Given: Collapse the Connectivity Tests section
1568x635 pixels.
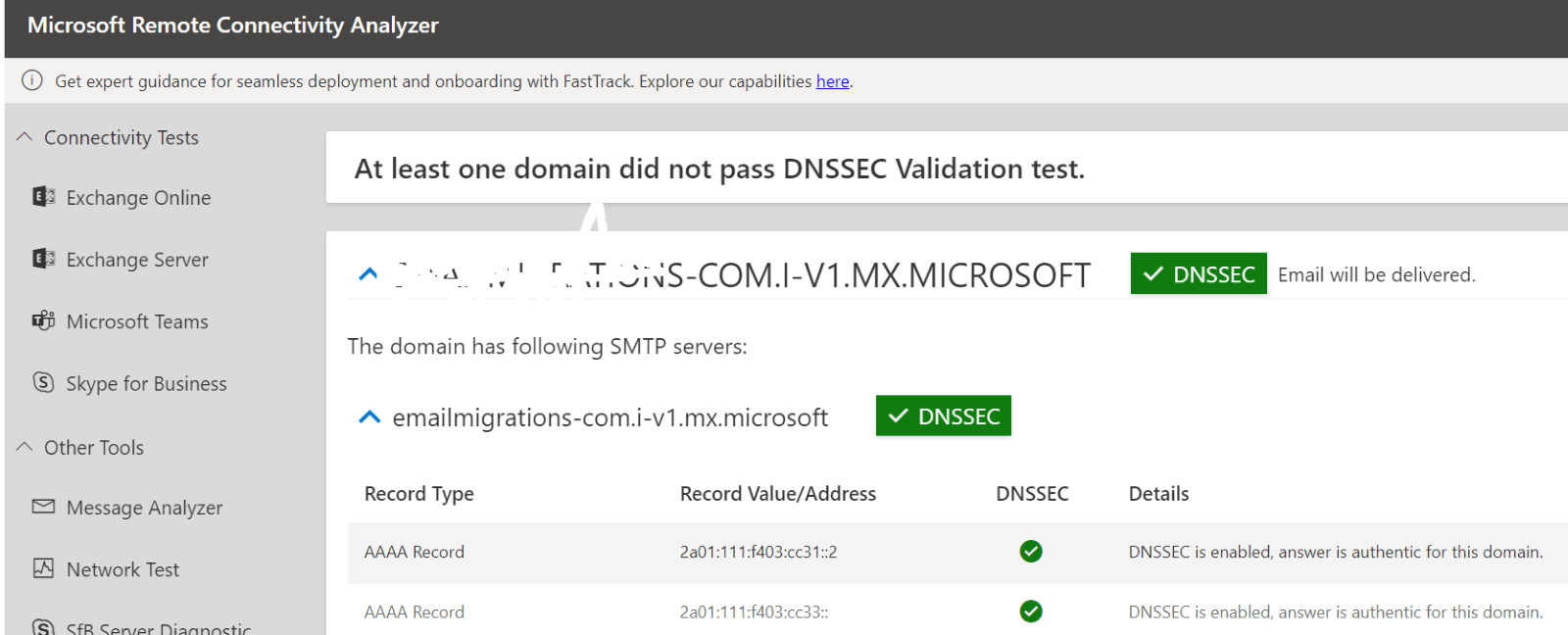Looking at the screenshot, I should [x=24, y=137].
